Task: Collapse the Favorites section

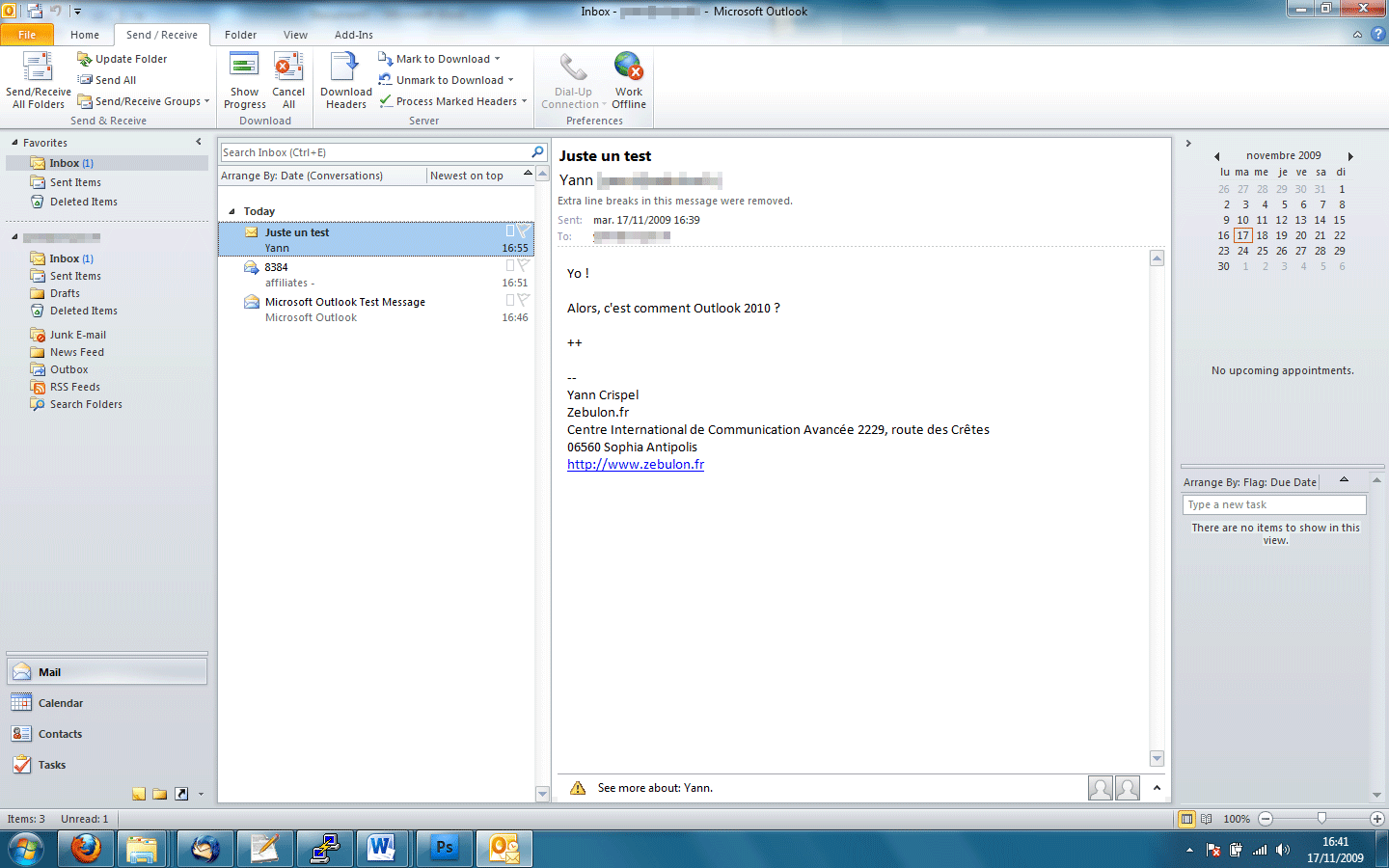Action: coord(14,143)
